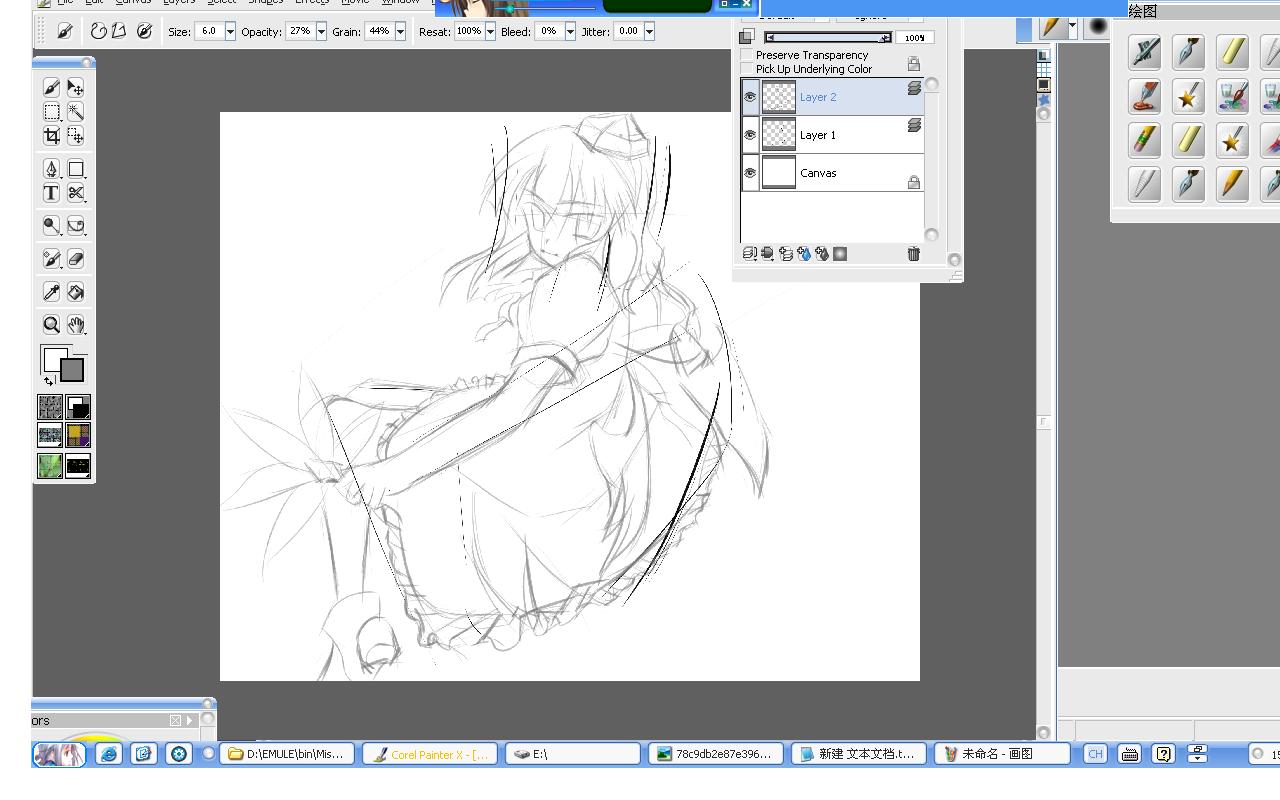Hide Layer 1 using its eye icon
This screenshot has width=1280, height=800.
(x=750, y=135)
